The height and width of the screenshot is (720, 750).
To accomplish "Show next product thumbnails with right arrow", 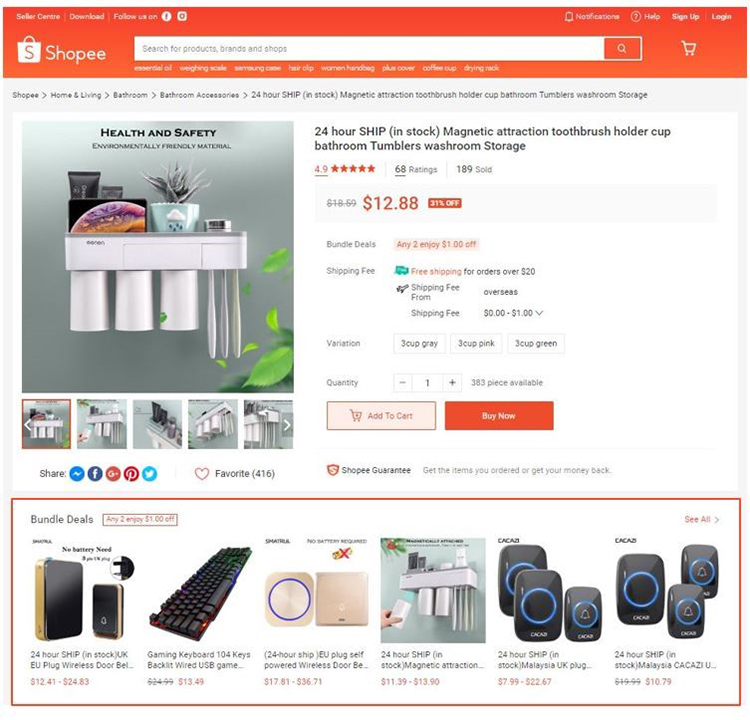I will 287,425.
